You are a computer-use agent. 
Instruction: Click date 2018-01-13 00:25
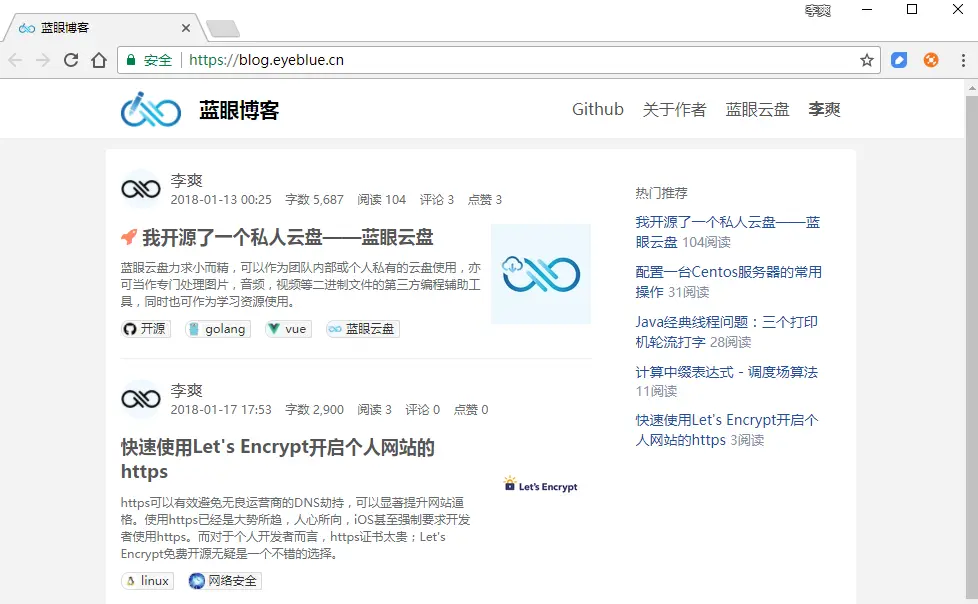221,200
